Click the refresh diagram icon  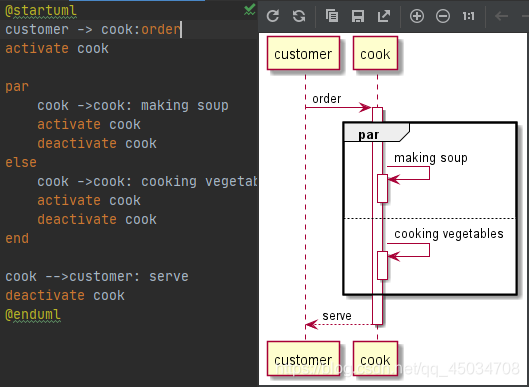tap(273, 16)
